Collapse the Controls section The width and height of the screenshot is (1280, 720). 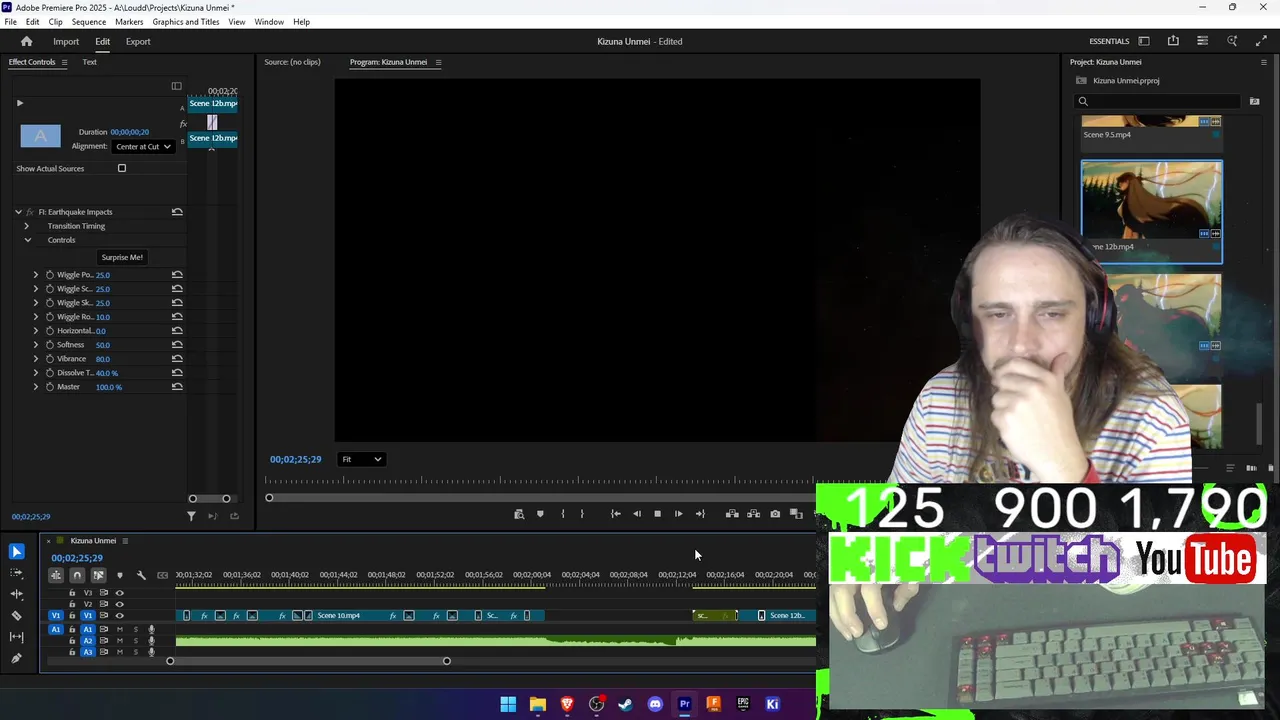click(27, 240)
